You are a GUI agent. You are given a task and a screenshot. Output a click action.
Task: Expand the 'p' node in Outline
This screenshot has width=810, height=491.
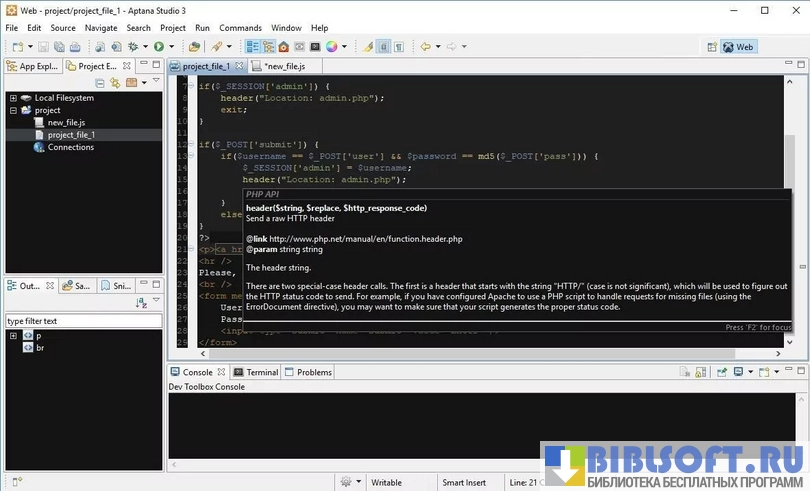[13, 336]
